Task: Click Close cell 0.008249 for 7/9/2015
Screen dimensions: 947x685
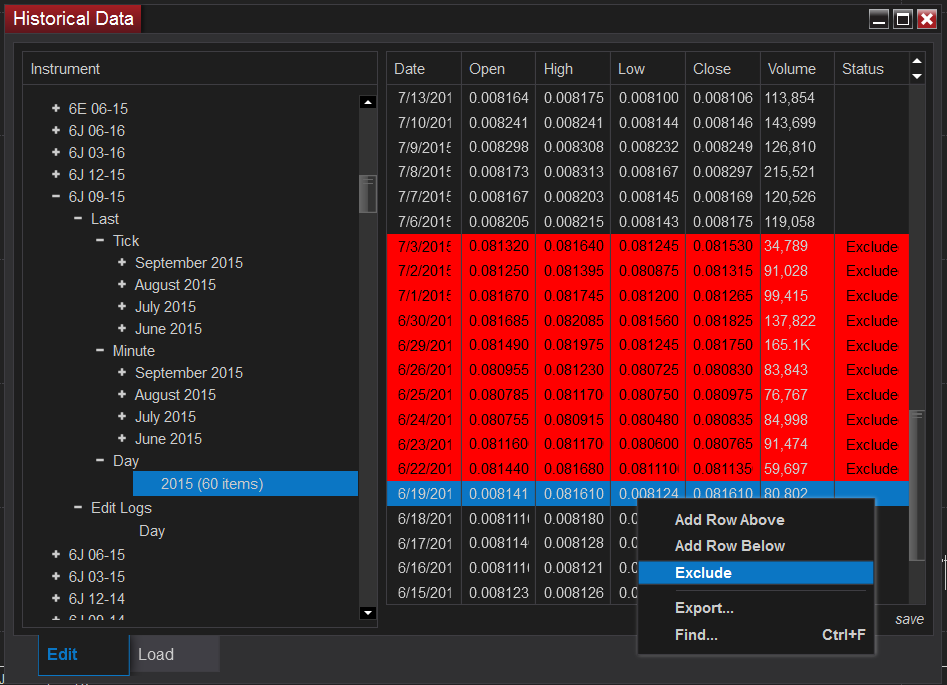Action: 722,147
